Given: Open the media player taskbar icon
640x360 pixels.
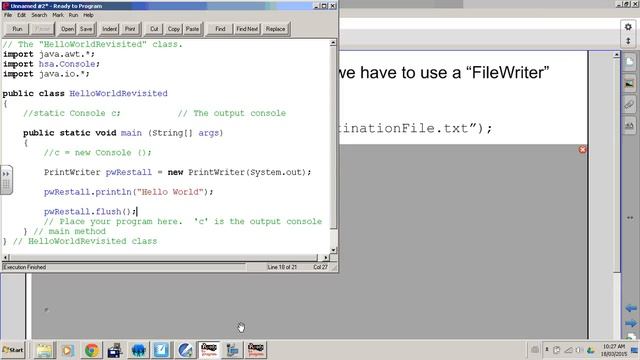Looking at the screenshot, I should pos(67,350).
